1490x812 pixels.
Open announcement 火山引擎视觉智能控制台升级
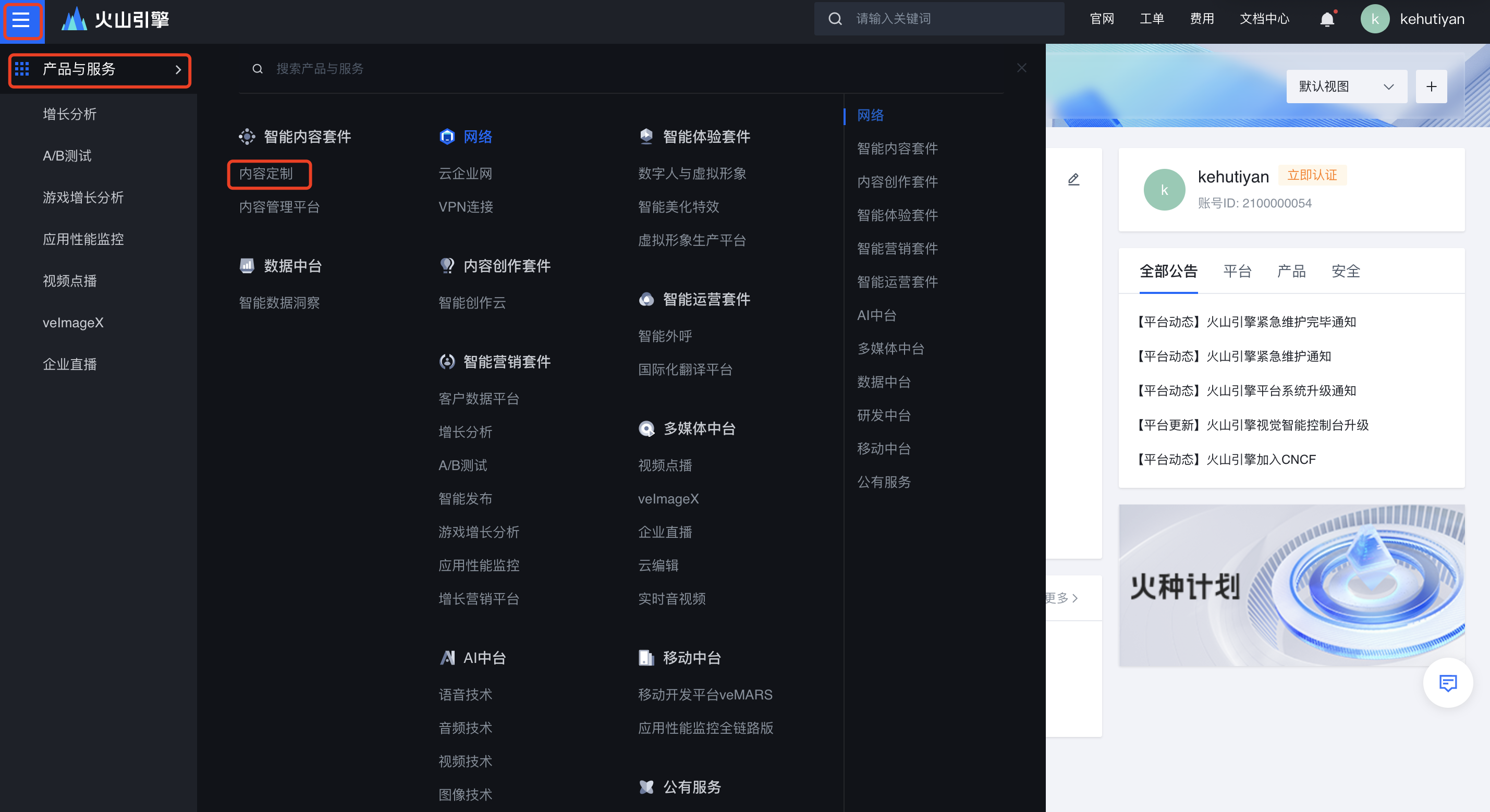point(1253,426)
